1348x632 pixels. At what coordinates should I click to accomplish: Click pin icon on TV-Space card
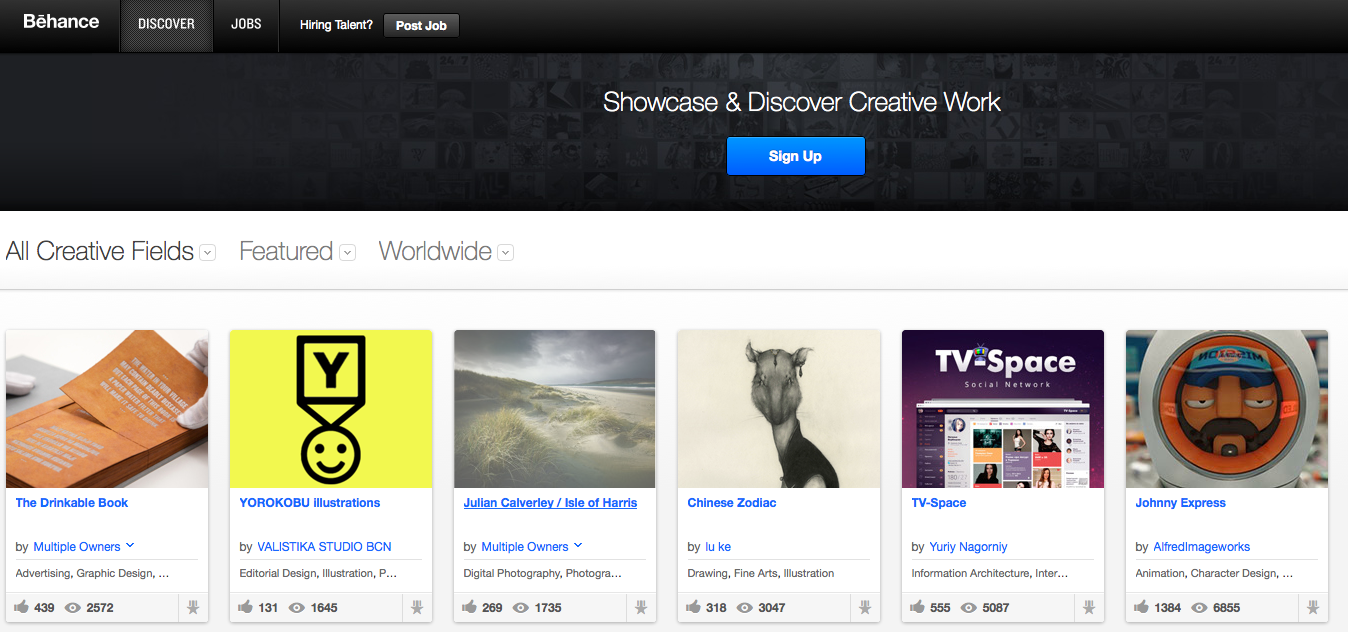[x=1089, y=607]
